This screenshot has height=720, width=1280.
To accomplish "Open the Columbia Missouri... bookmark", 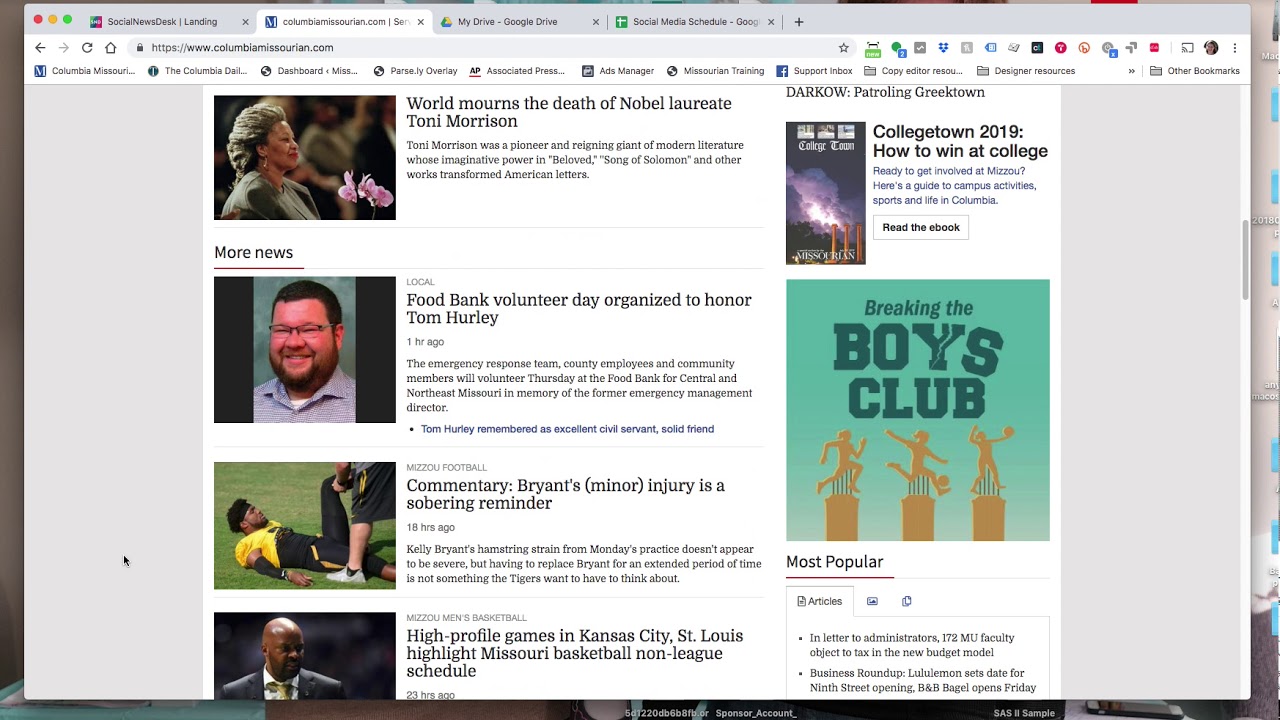I will pyautogui.click(x=85, y=71).
